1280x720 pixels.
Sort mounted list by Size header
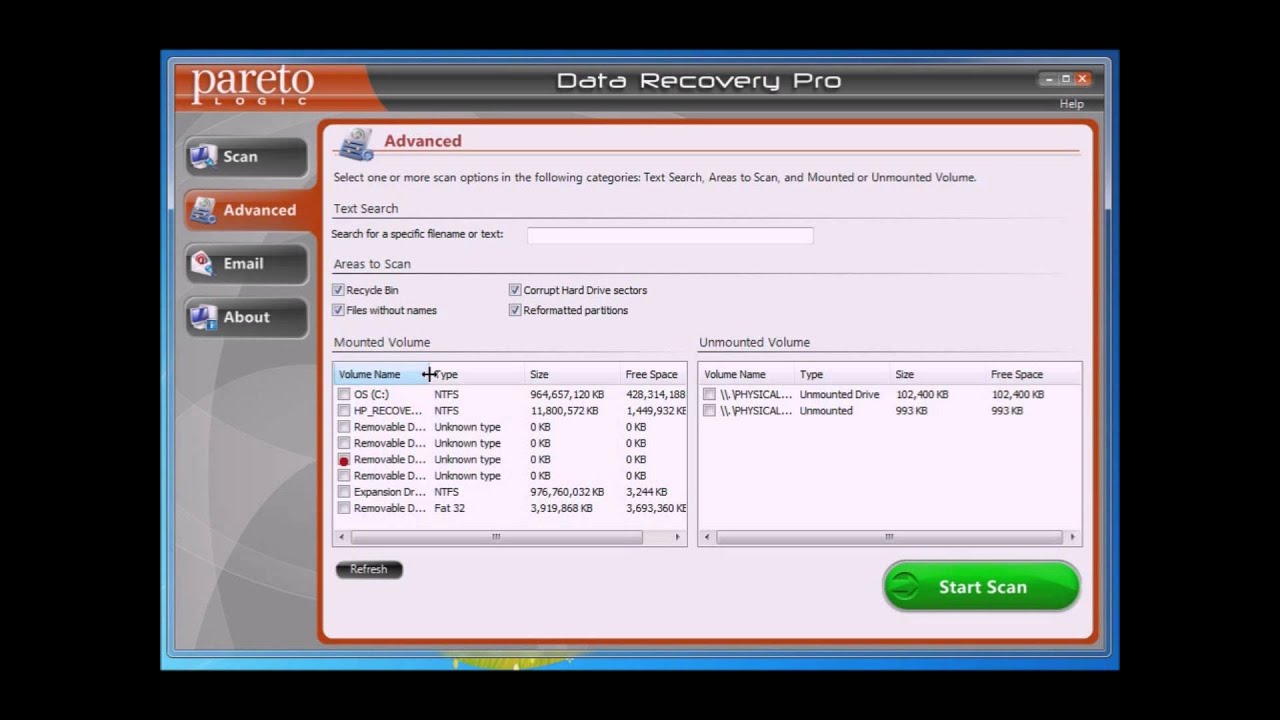(x=573, y=374)
